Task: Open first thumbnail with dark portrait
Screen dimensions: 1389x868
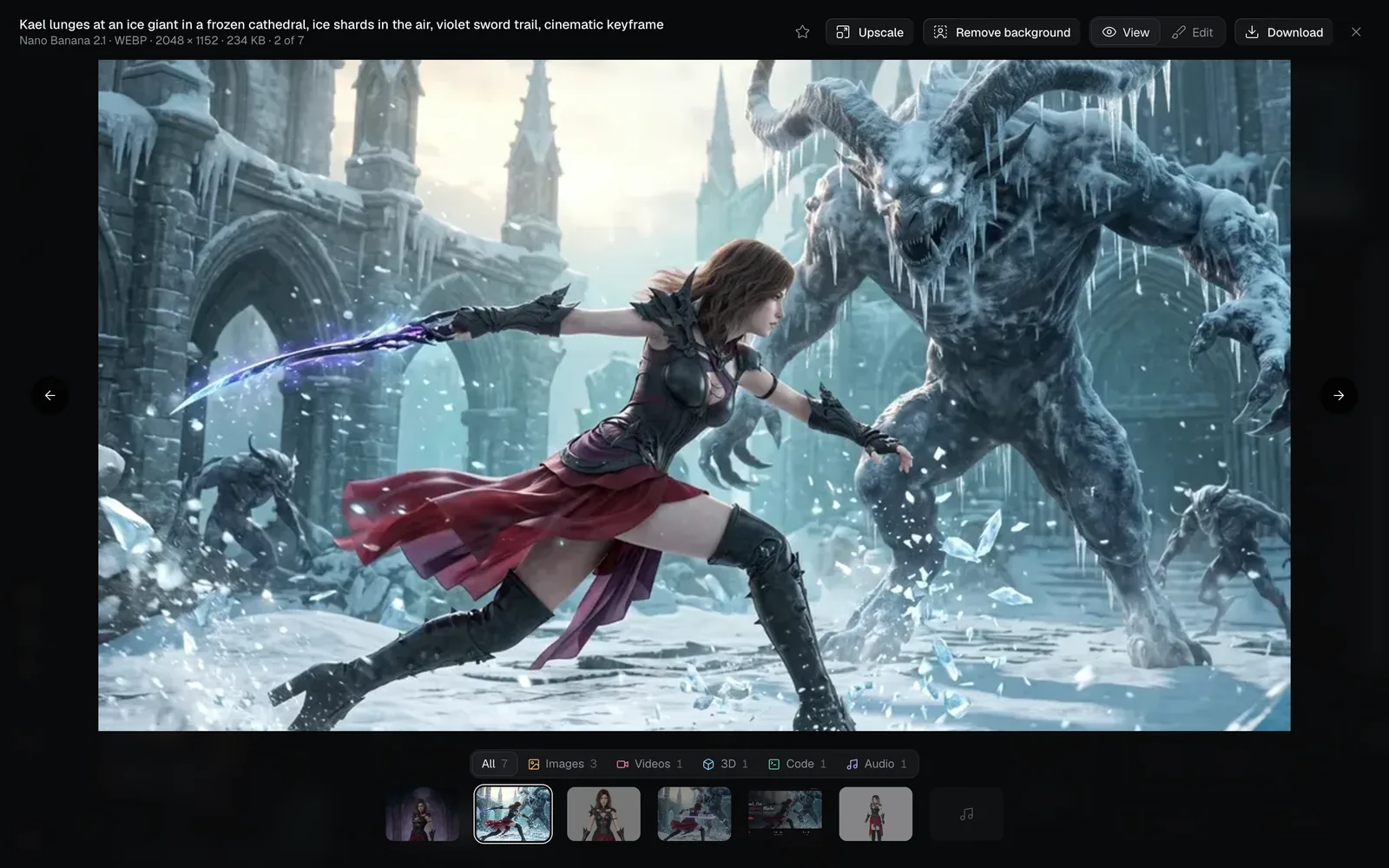Action: click(x=422, y=814)
